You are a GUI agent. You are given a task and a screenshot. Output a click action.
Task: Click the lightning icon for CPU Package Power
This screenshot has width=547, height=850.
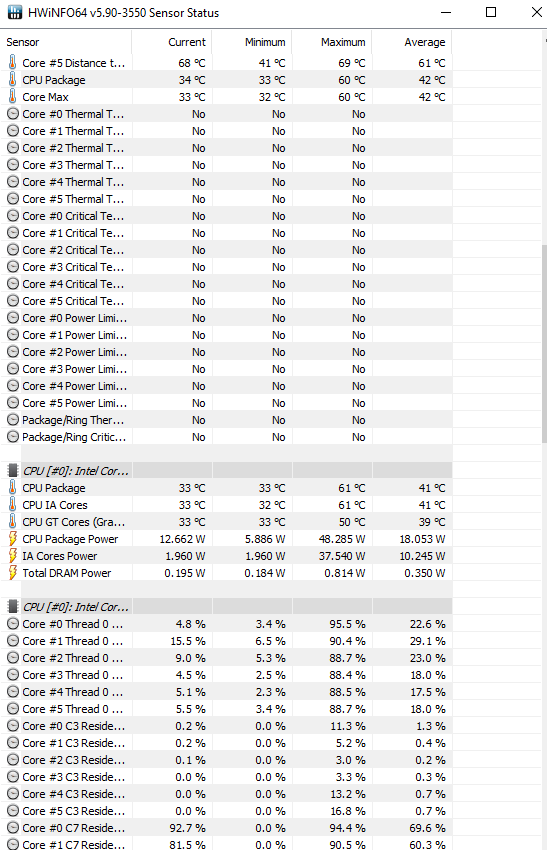(12, 538)
